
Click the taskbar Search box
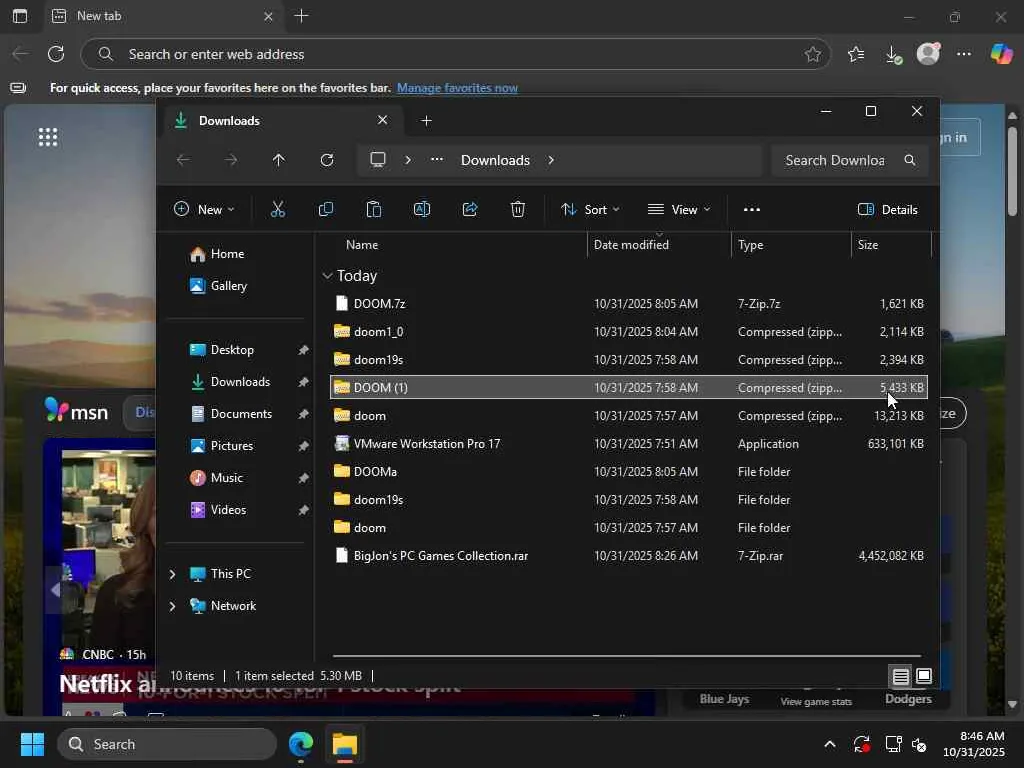point(167,744)
